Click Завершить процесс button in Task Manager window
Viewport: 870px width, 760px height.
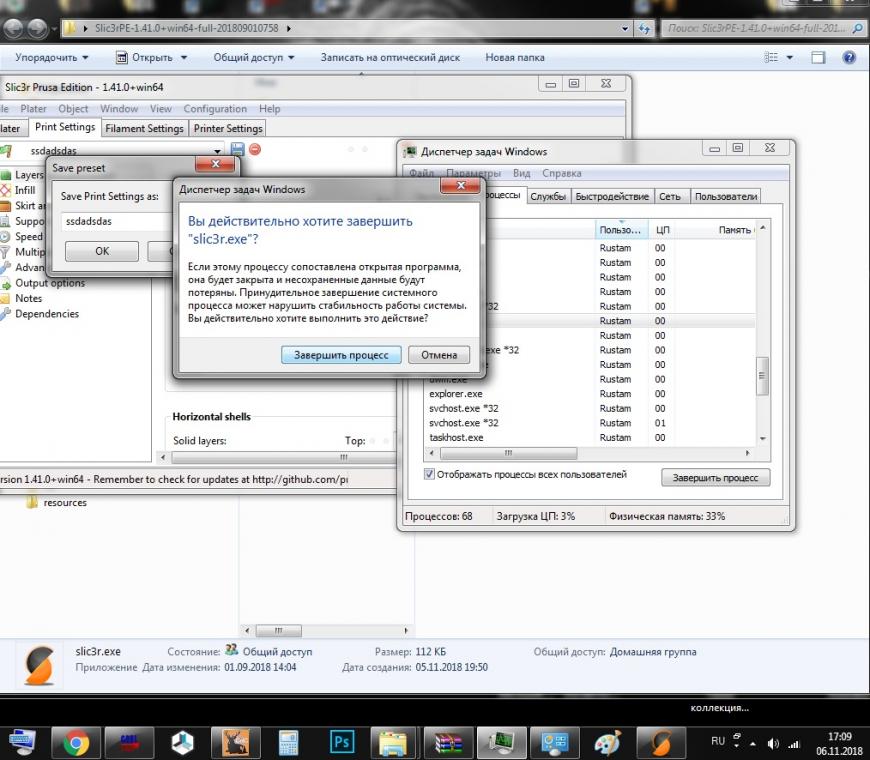click(715, 478)
